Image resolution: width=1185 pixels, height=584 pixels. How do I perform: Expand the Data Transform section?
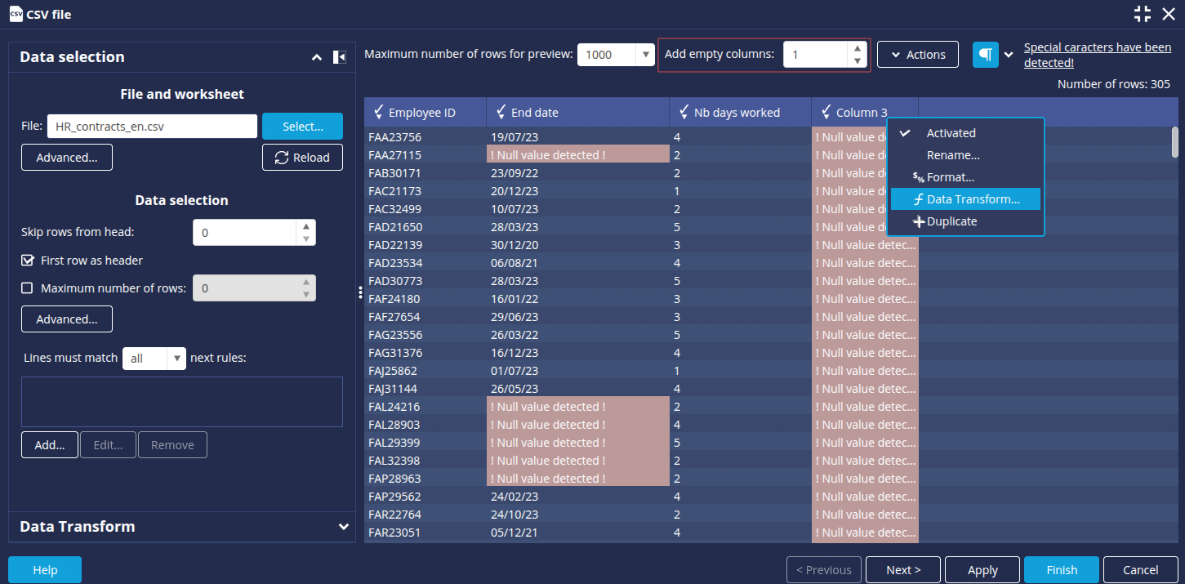pos(343,526)
